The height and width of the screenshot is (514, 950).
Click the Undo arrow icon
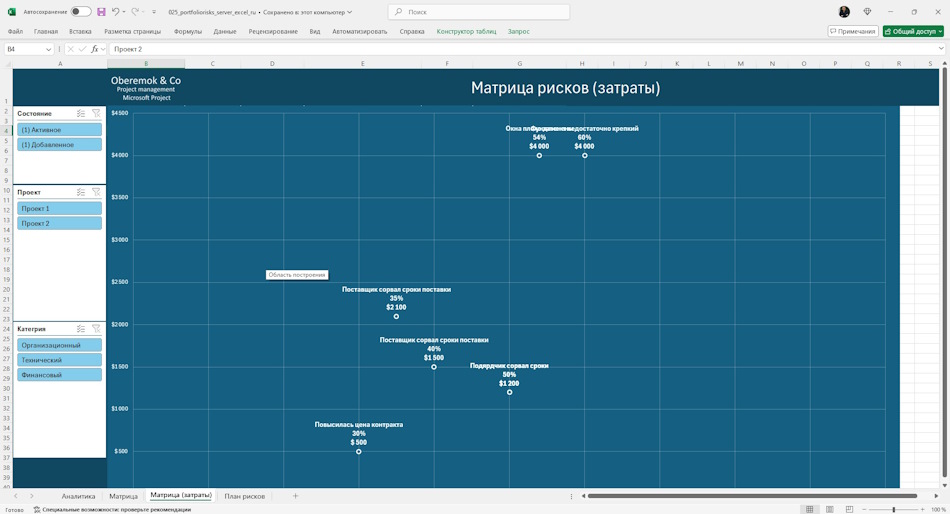115,12
